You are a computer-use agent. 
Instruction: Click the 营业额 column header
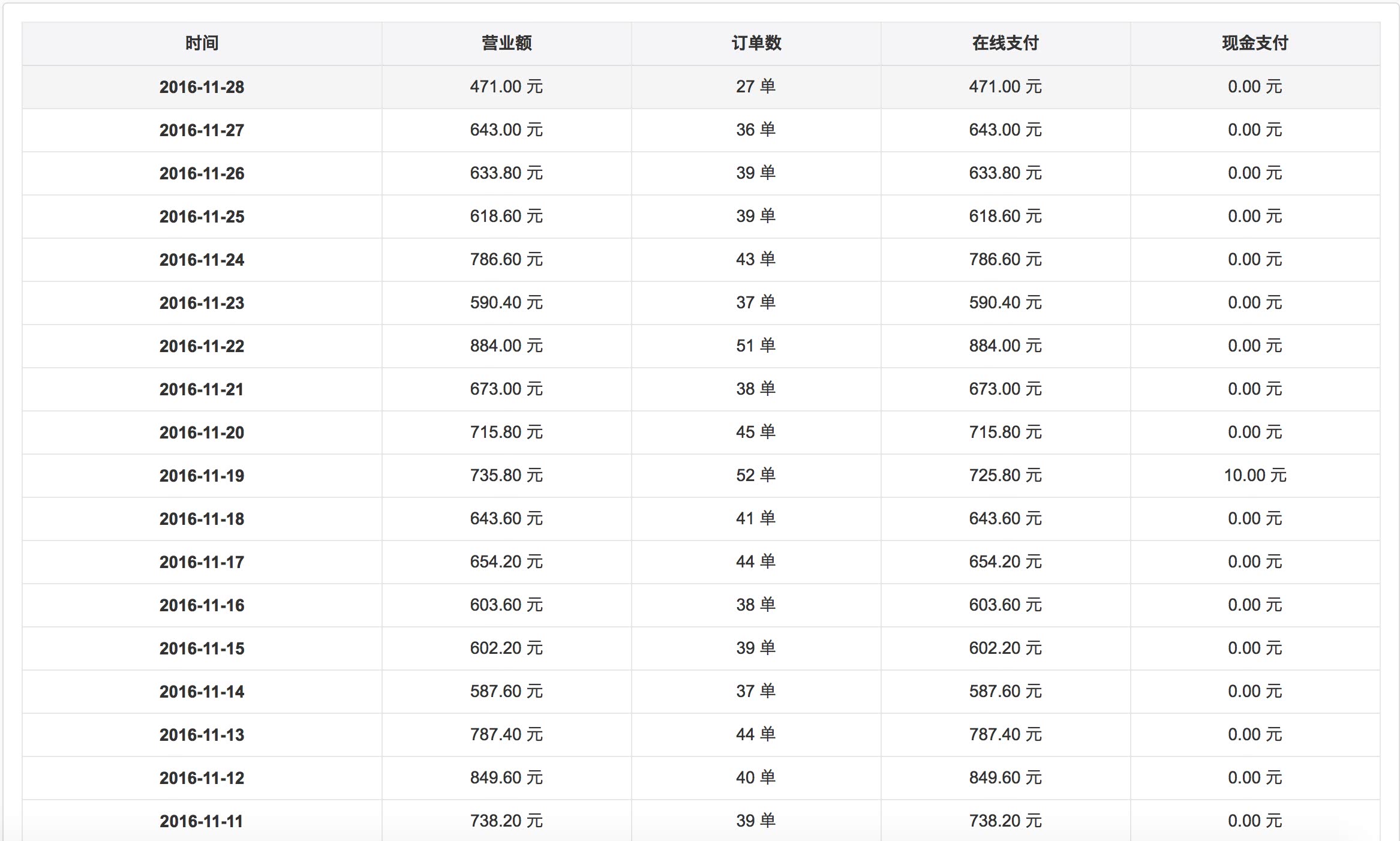pyautogui.click(x=506, y=43)
